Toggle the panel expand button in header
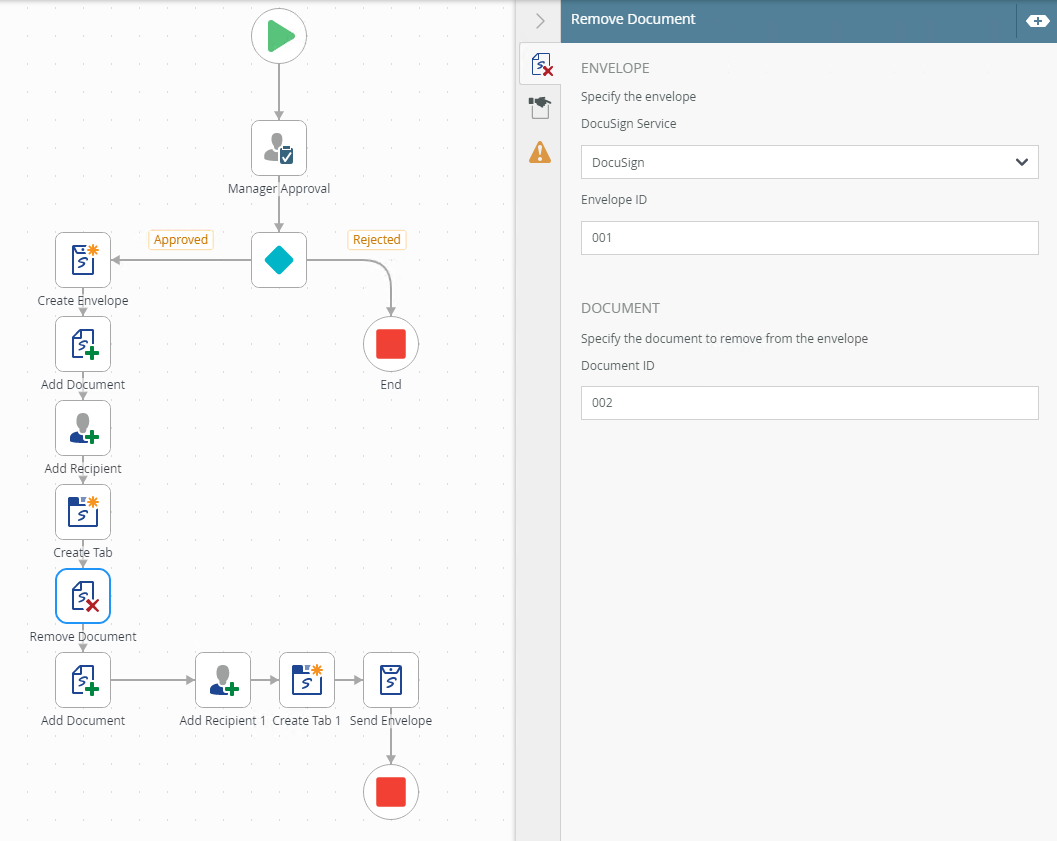Viewport: 1057px width, 841px height. tap(1037, 20)
